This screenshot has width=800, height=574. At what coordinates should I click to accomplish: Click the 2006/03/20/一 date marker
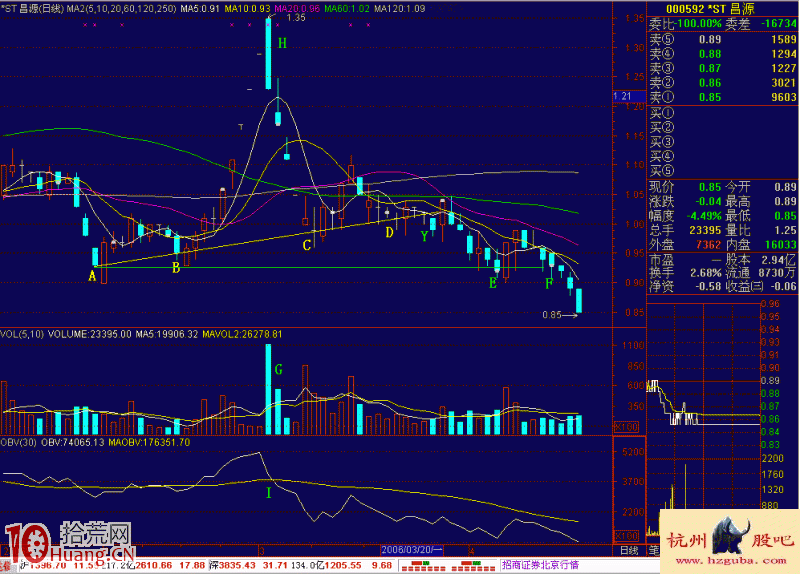pyautogui.click(x=412, y=550)
